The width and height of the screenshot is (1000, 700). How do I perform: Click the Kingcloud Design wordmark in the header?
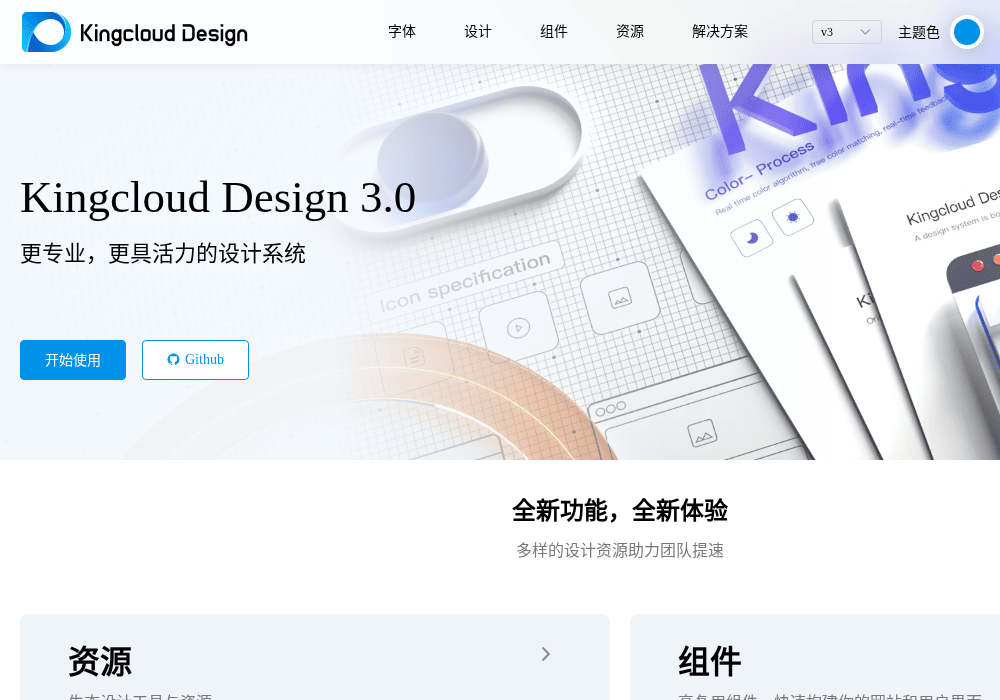[x=164, y=33]
